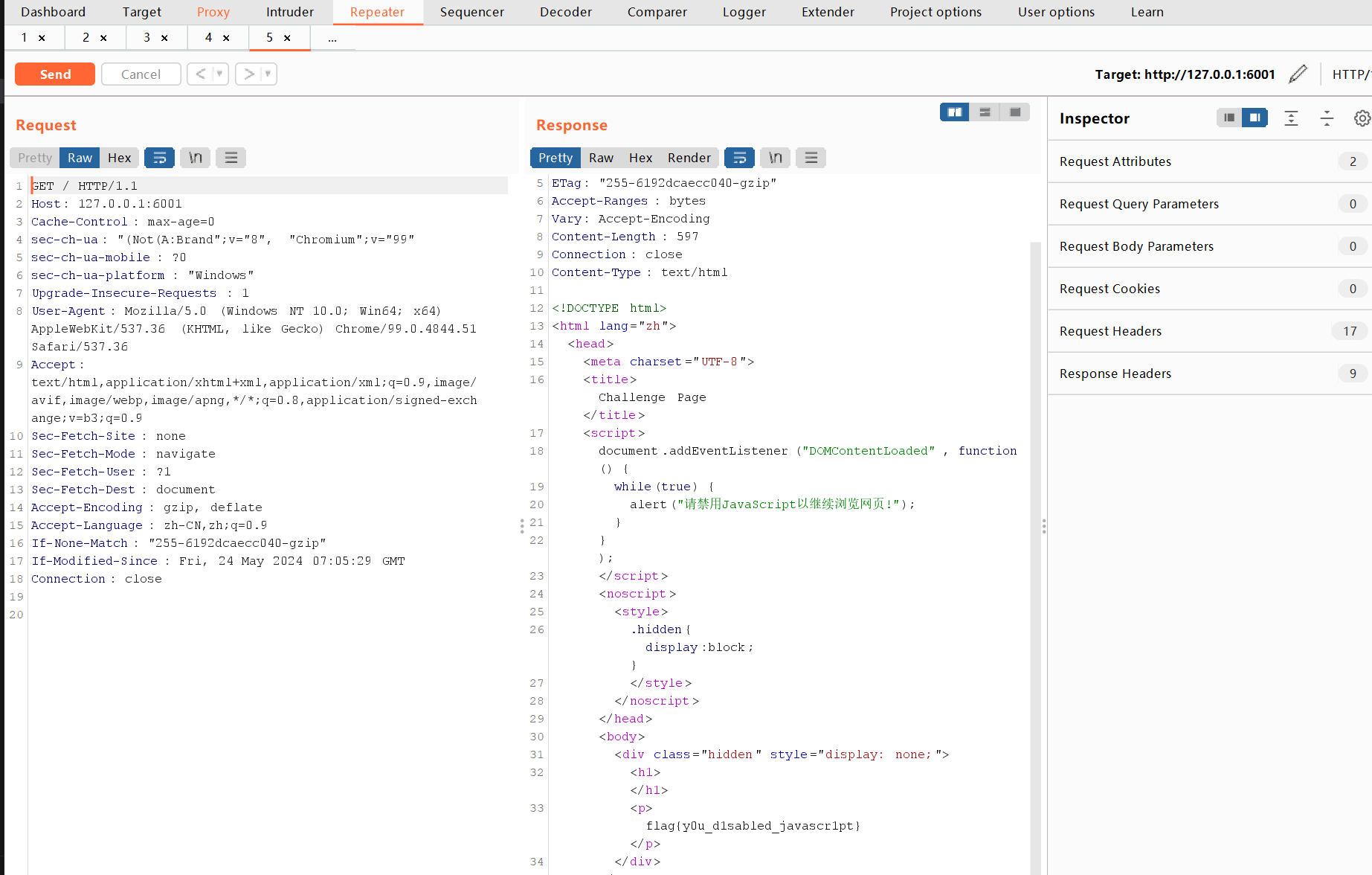Dock Inspector panel to the right

tap(1255, 118)
